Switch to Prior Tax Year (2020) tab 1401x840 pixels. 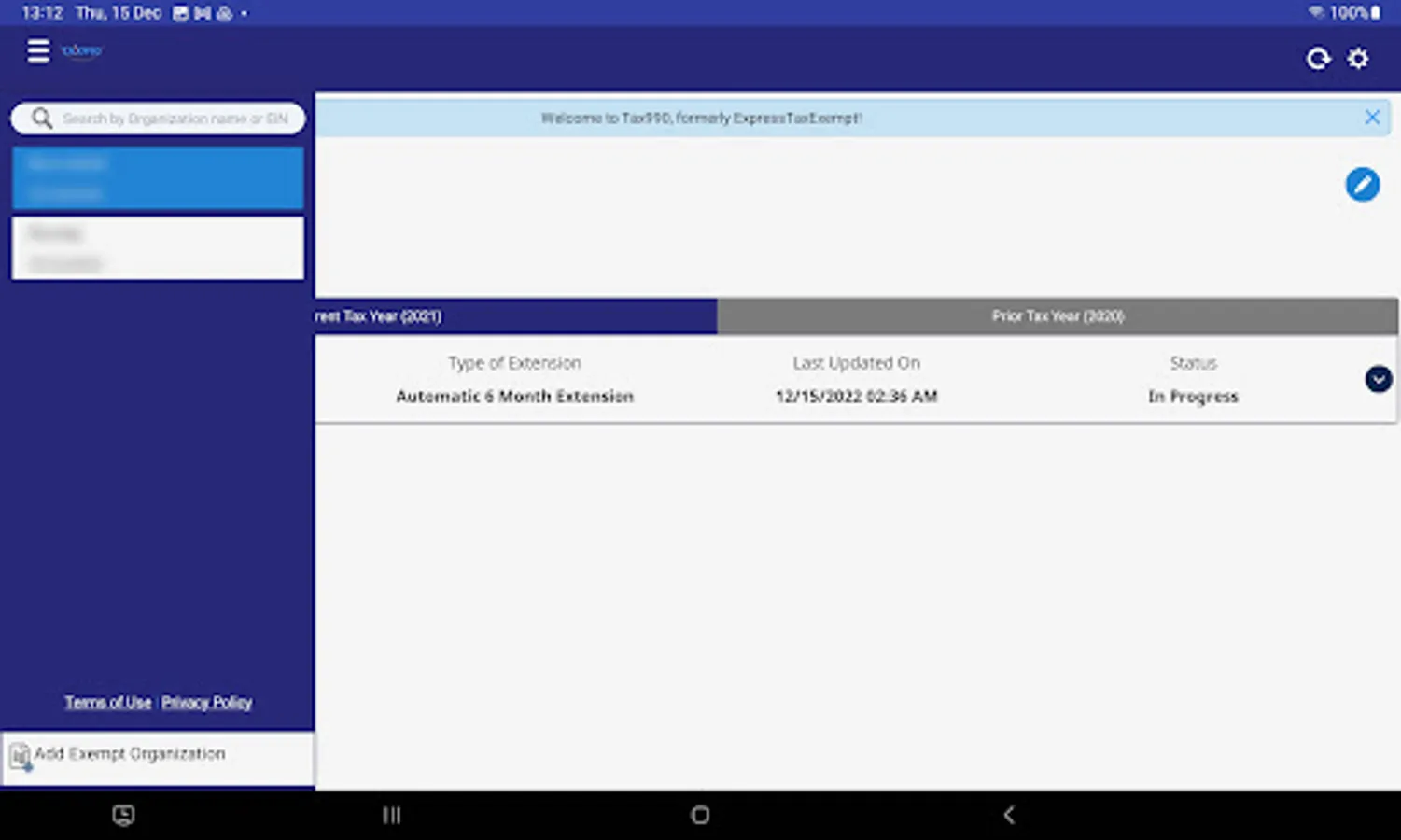click(1058, 316)
